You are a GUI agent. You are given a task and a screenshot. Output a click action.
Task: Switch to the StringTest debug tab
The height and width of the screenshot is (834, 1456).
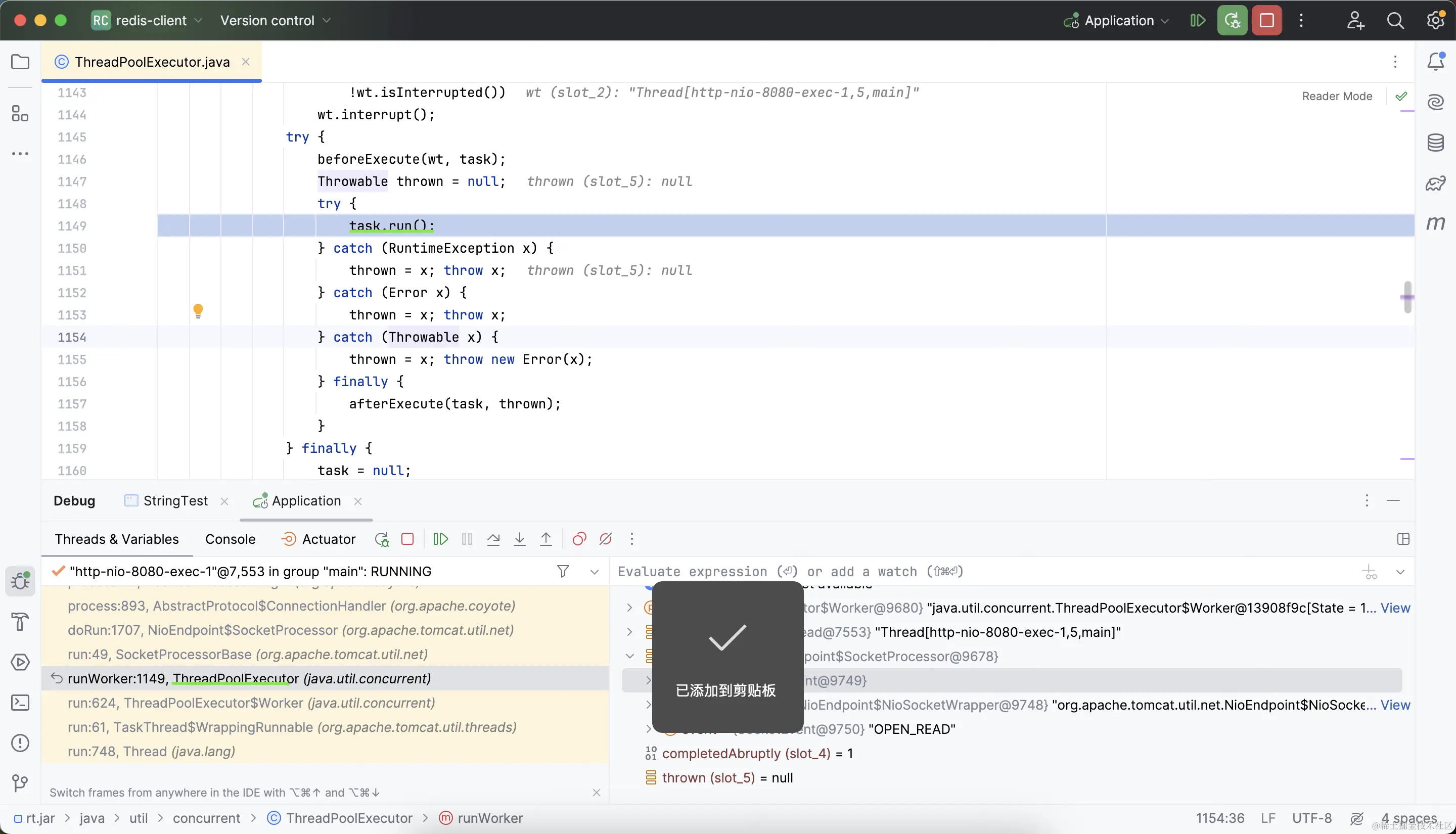pyautogui.click(x=175, y=500)
